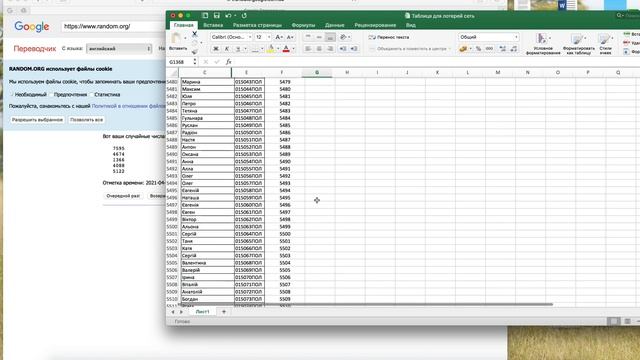Apply the yellow fill color bucket
This screenshot has width=640, height=360.
[x=271, y=49]
